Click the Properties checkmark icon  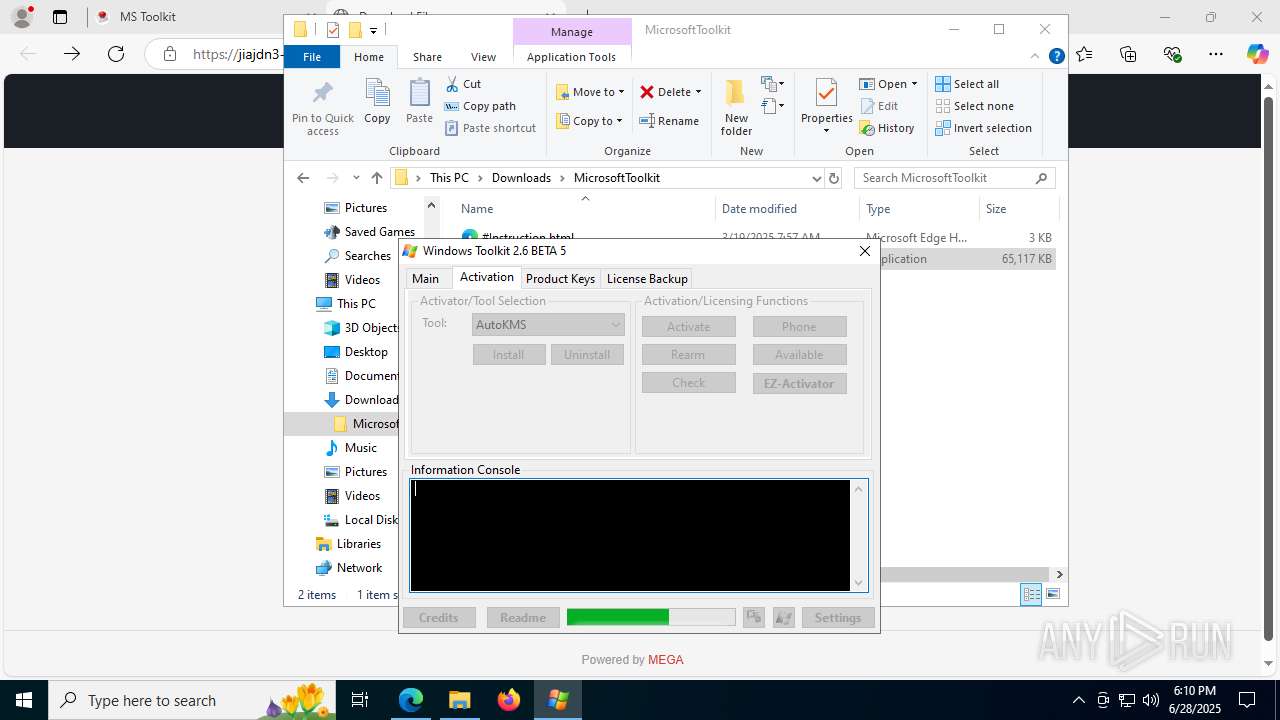click(826, 93)
